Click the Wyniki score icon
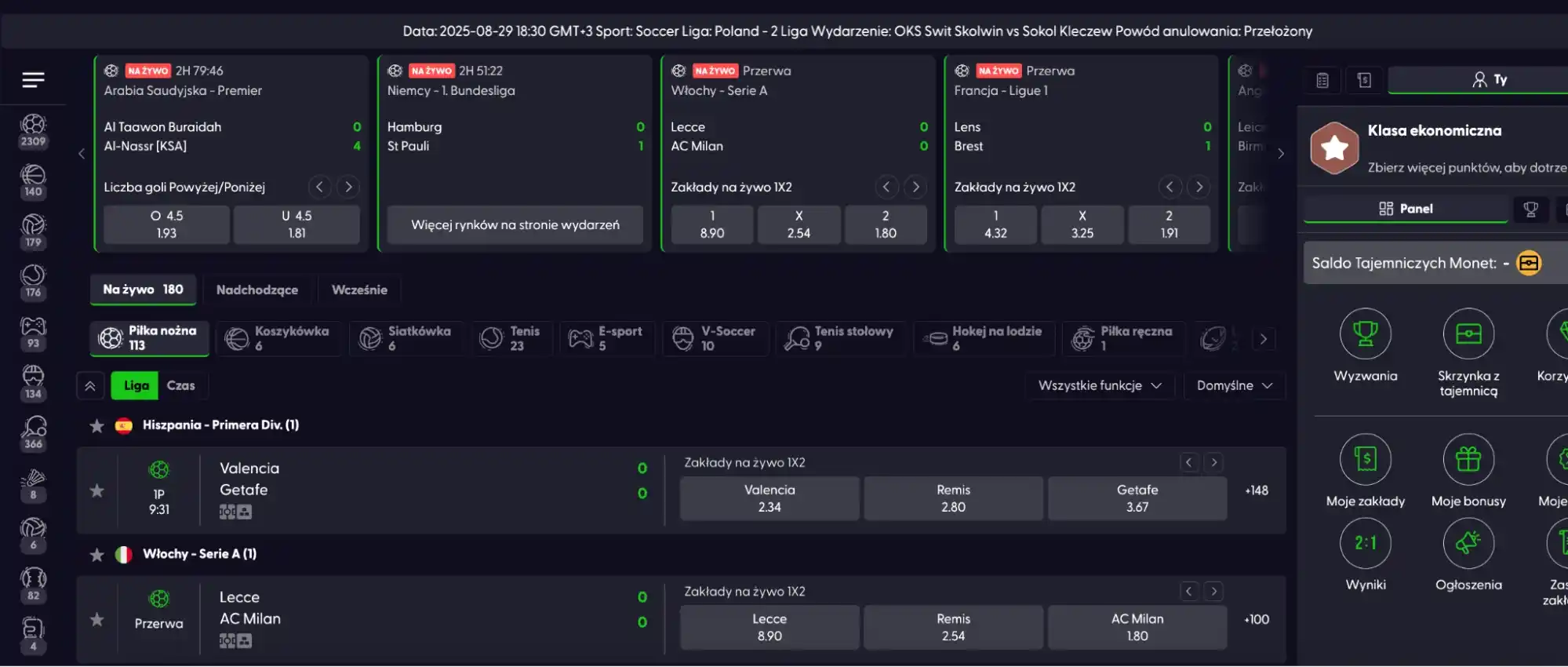1568x667 pixels. coord(1365,543)
